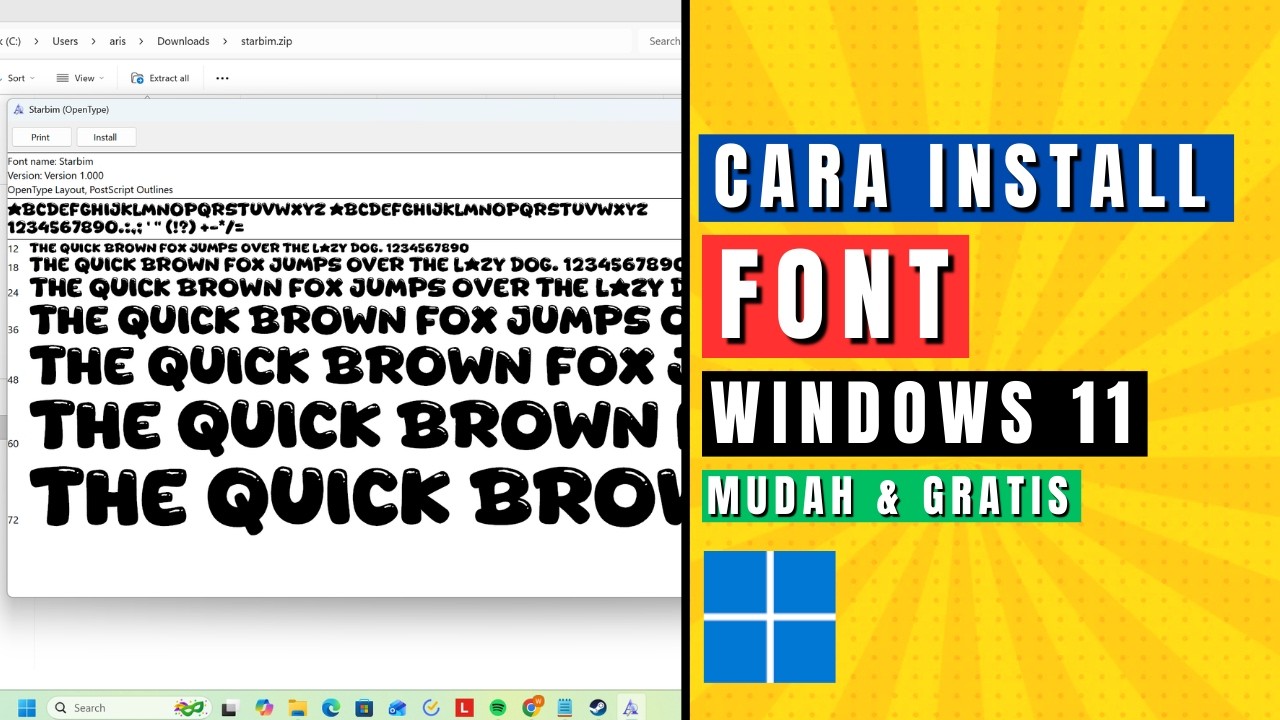Click the 24-point size label
This screenshot has height=720, width=1280.
pyautogui.click(x=13, y=293)
